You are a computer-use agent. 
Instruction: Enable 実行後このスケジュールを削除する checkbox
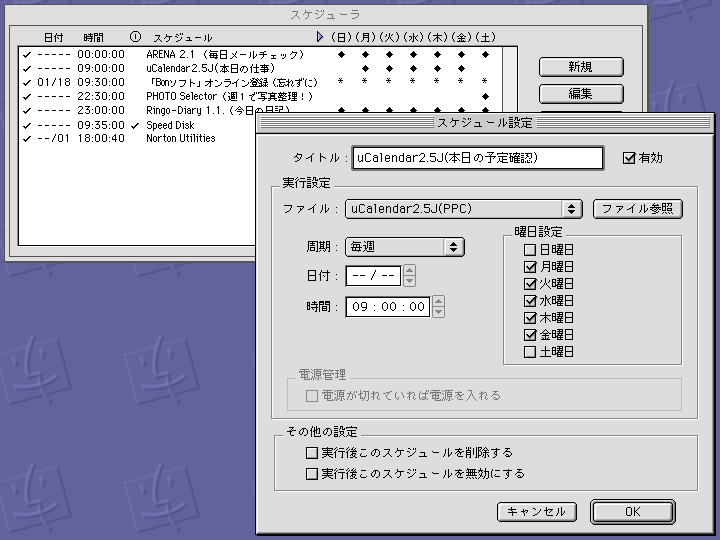tap(312, 453)
